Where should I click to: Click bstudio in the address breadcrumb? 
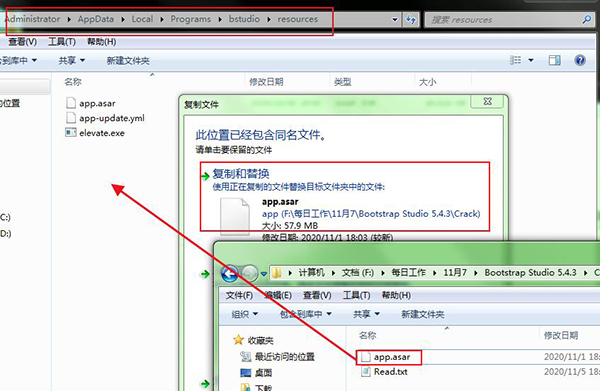pos(244,19)
